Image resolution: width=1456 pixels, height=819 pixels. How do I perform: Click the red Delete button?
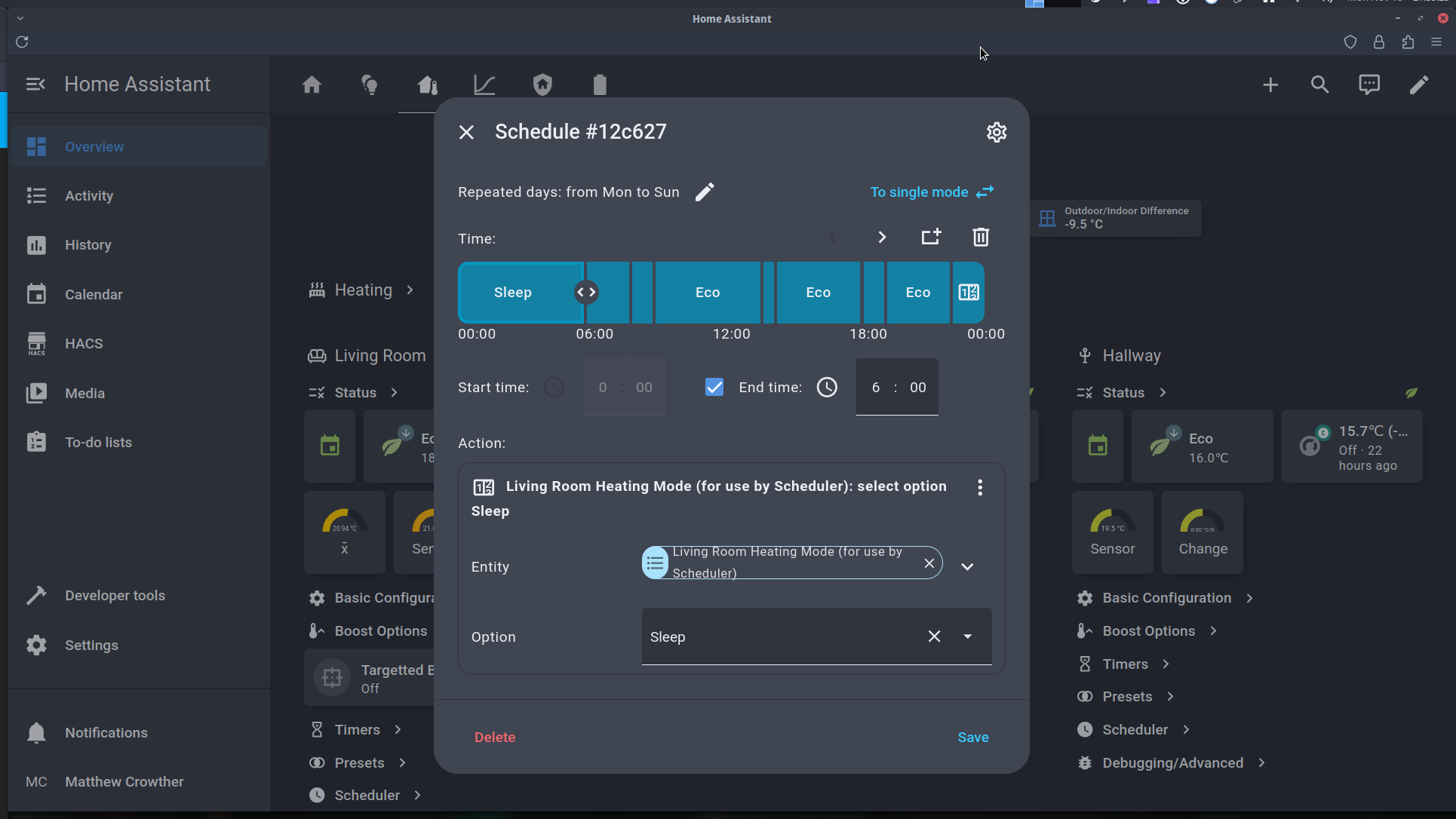495,738
